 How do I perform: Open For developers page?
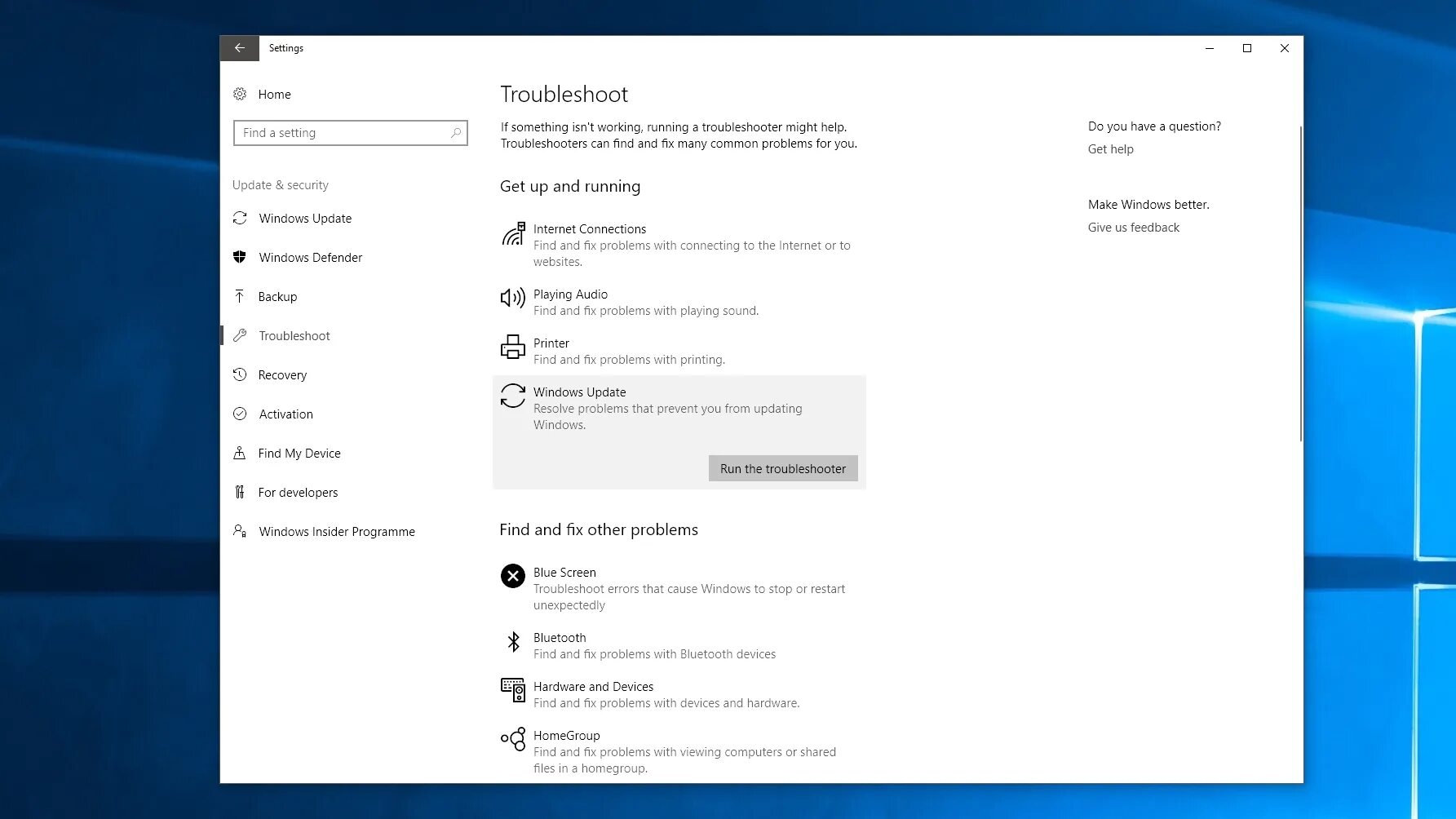tap(298, 493)
